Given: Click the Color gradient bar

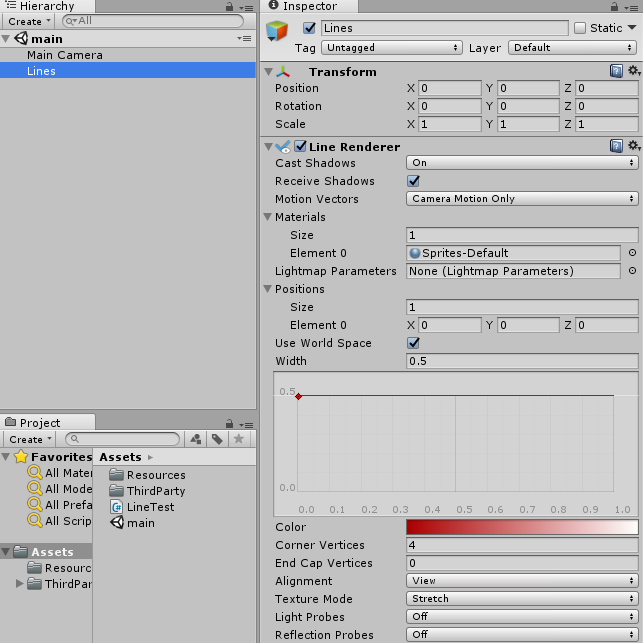Looking at the screenshot, I should point(522,527).
